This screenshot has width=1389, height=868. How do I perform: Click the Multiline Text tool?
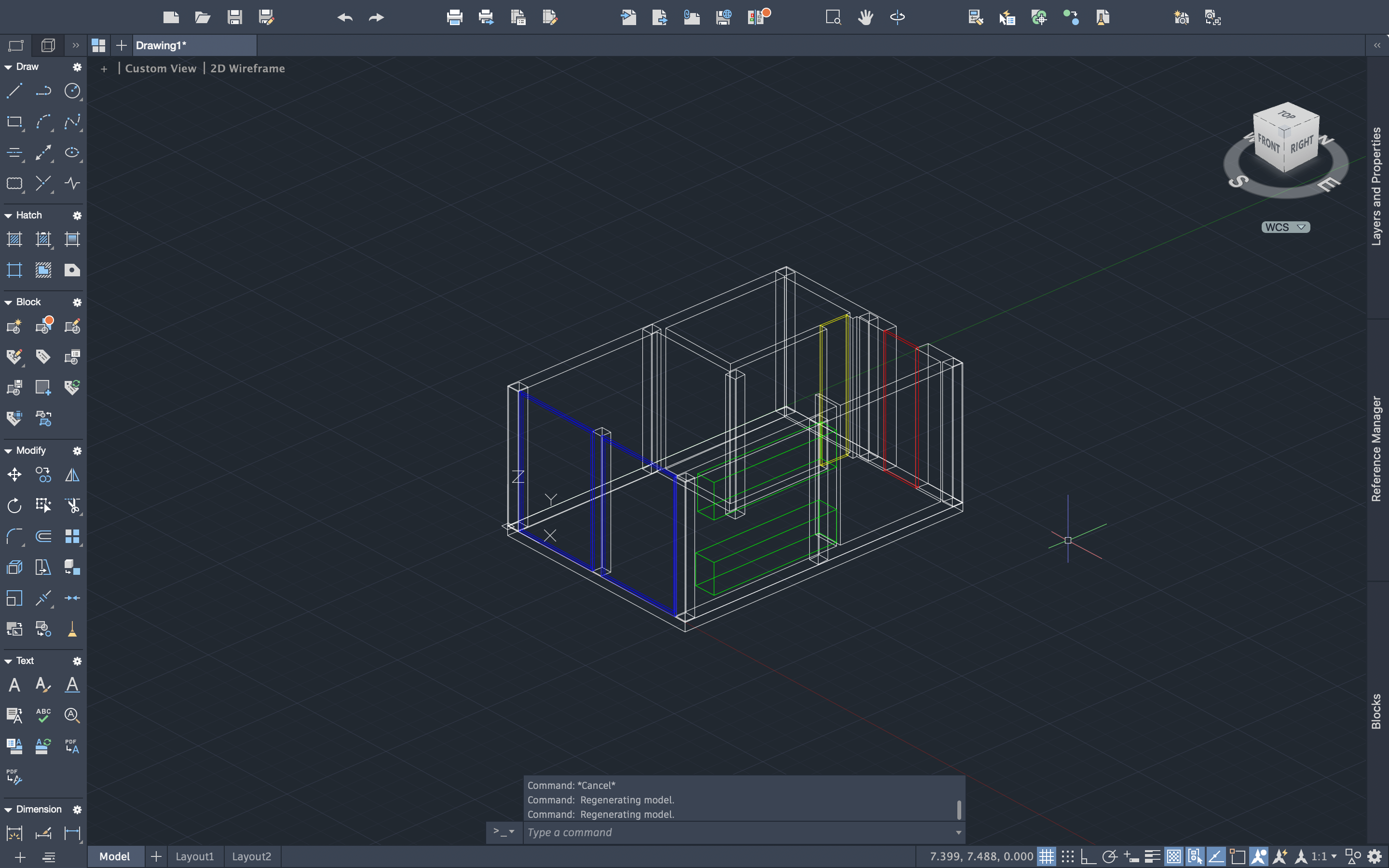[x=14, y=684]
